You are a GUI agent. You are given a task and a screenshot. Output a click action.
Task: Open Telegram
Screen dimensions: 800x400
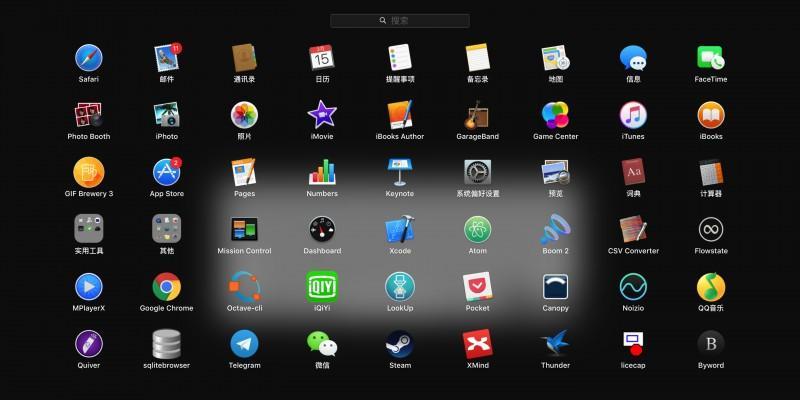(x=244, y=344)
